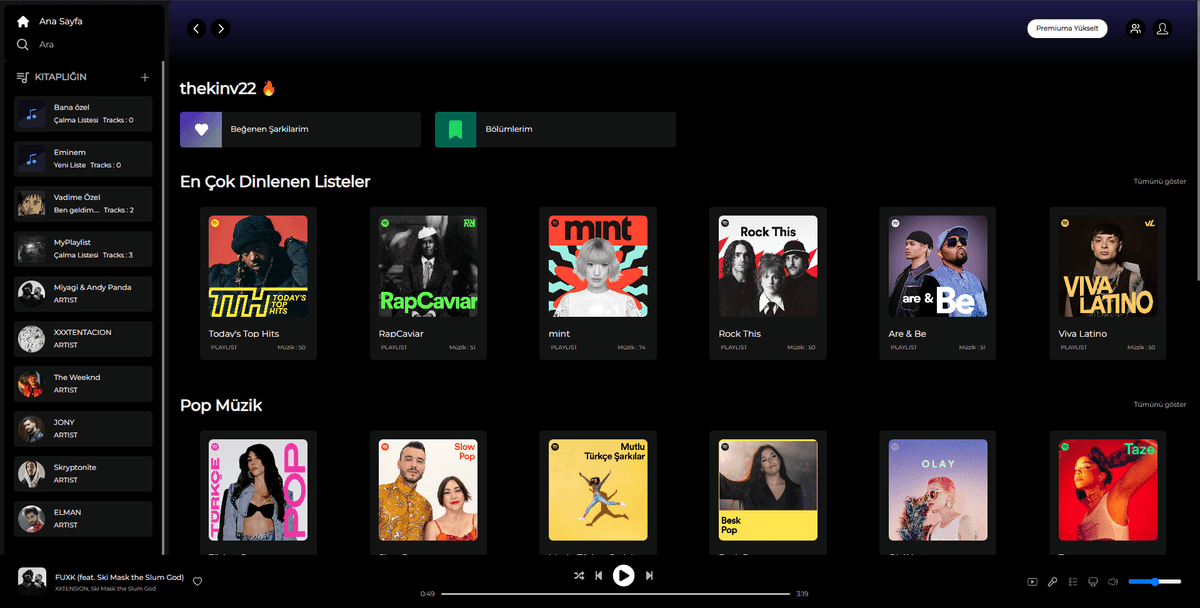The width and height of the screenshot is (1200, 608).
Task: Open Viva Latino playlist card
Action: click(1108, 283)
